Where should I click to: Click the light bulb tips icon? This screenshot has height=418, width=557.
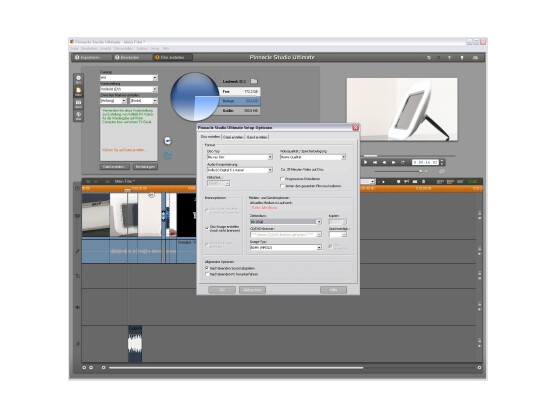tap(462, 58)
